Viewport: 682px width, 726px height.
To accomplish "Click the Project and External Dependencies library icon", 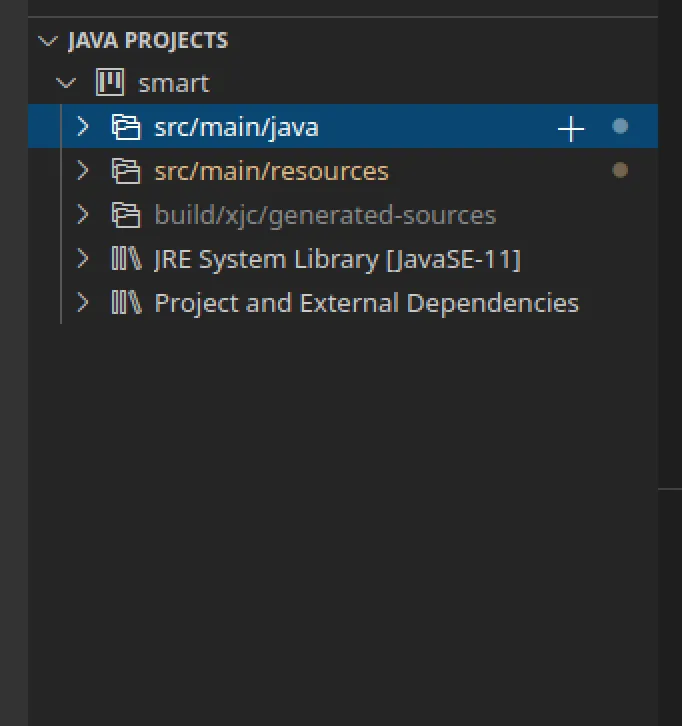I will coord(125,303).
